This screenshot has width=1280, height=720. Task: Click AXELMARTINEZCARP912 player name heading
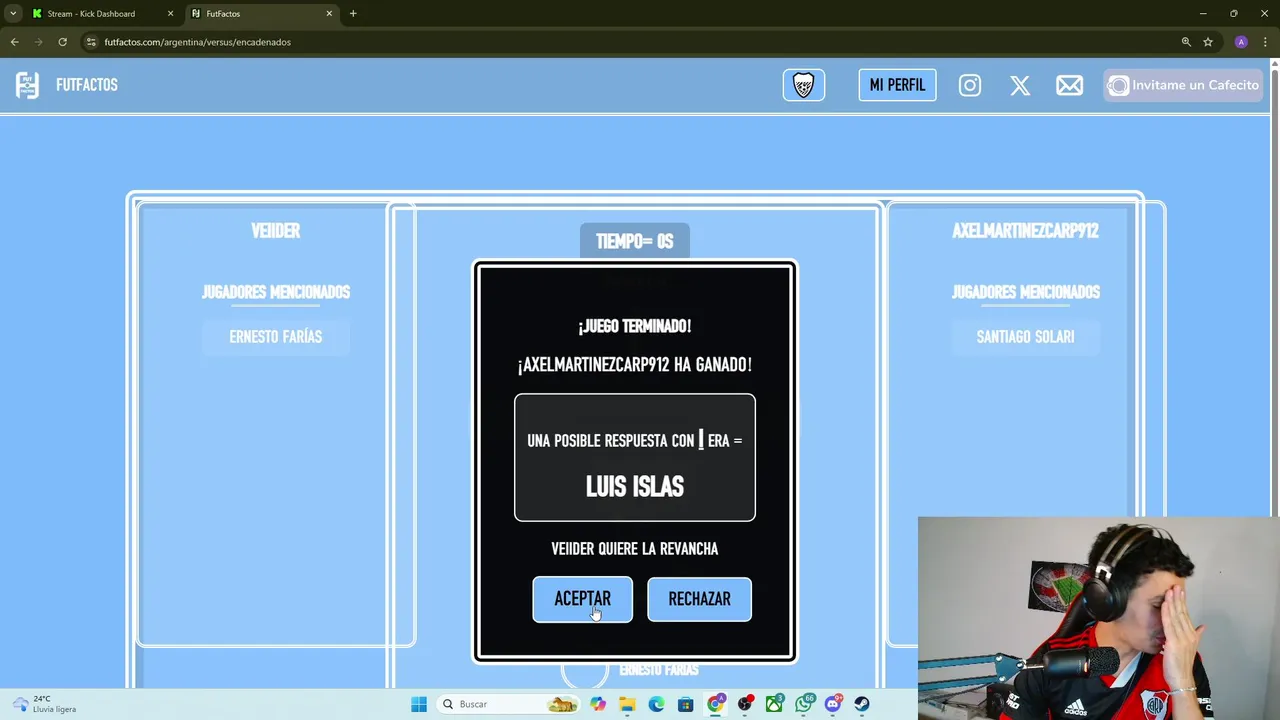(x=1025, y=231)
